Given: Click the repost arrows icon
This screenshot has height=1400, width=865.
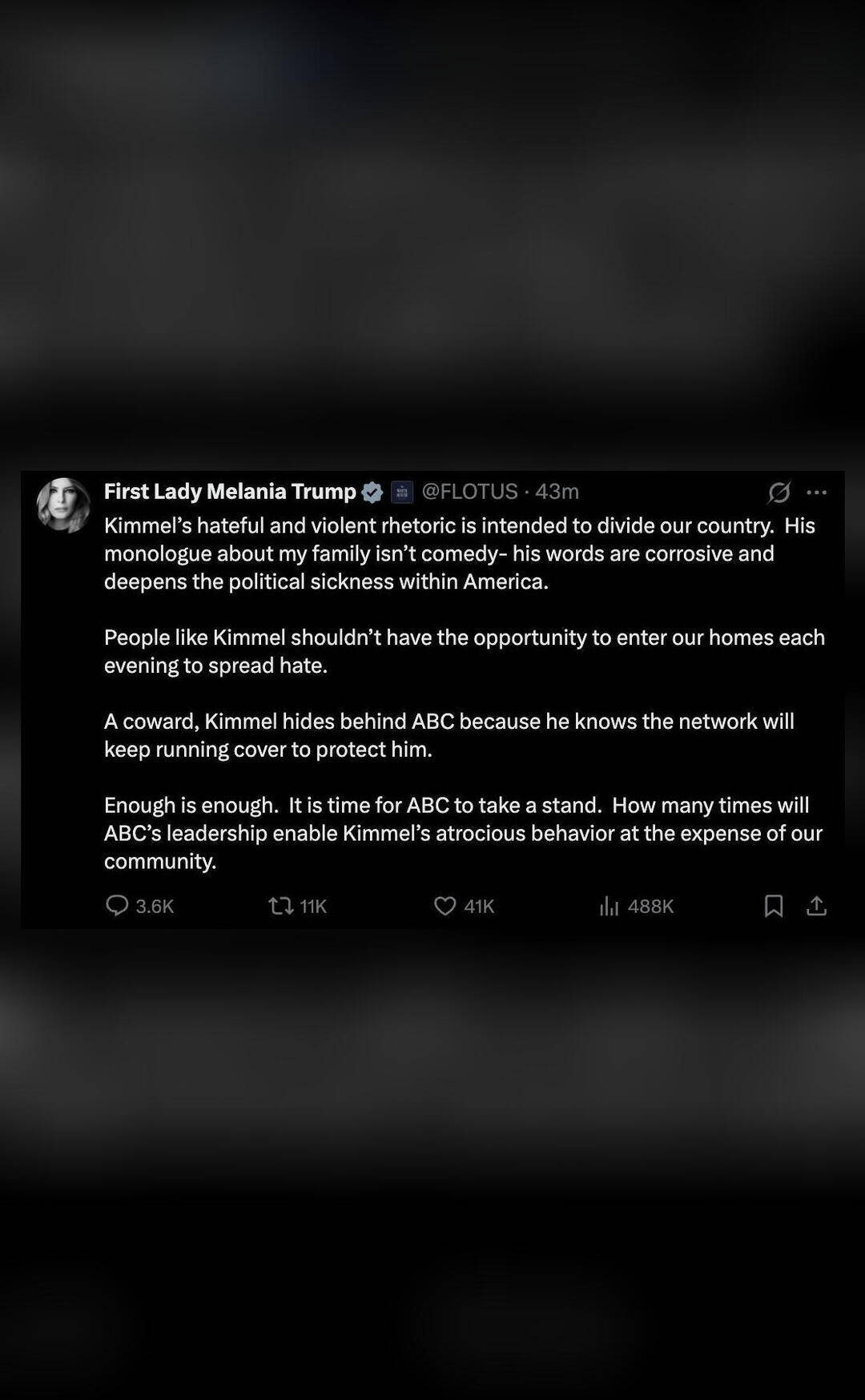Looking at the screenshot, I should pyautogui.click(x=280, y=906).
